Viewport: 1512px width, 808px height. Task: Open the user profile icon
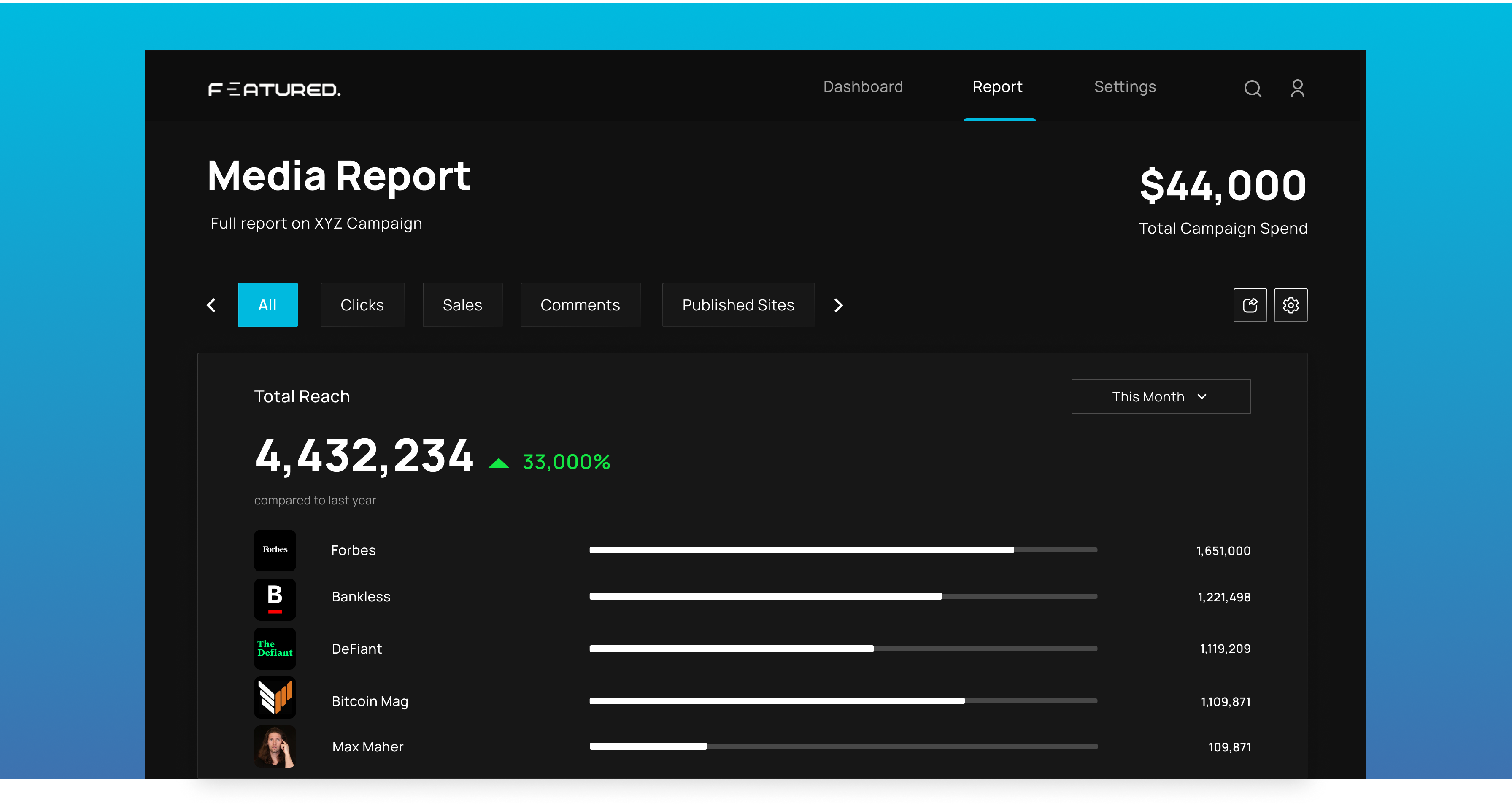pyautogui.click(x=1298, y=89)
